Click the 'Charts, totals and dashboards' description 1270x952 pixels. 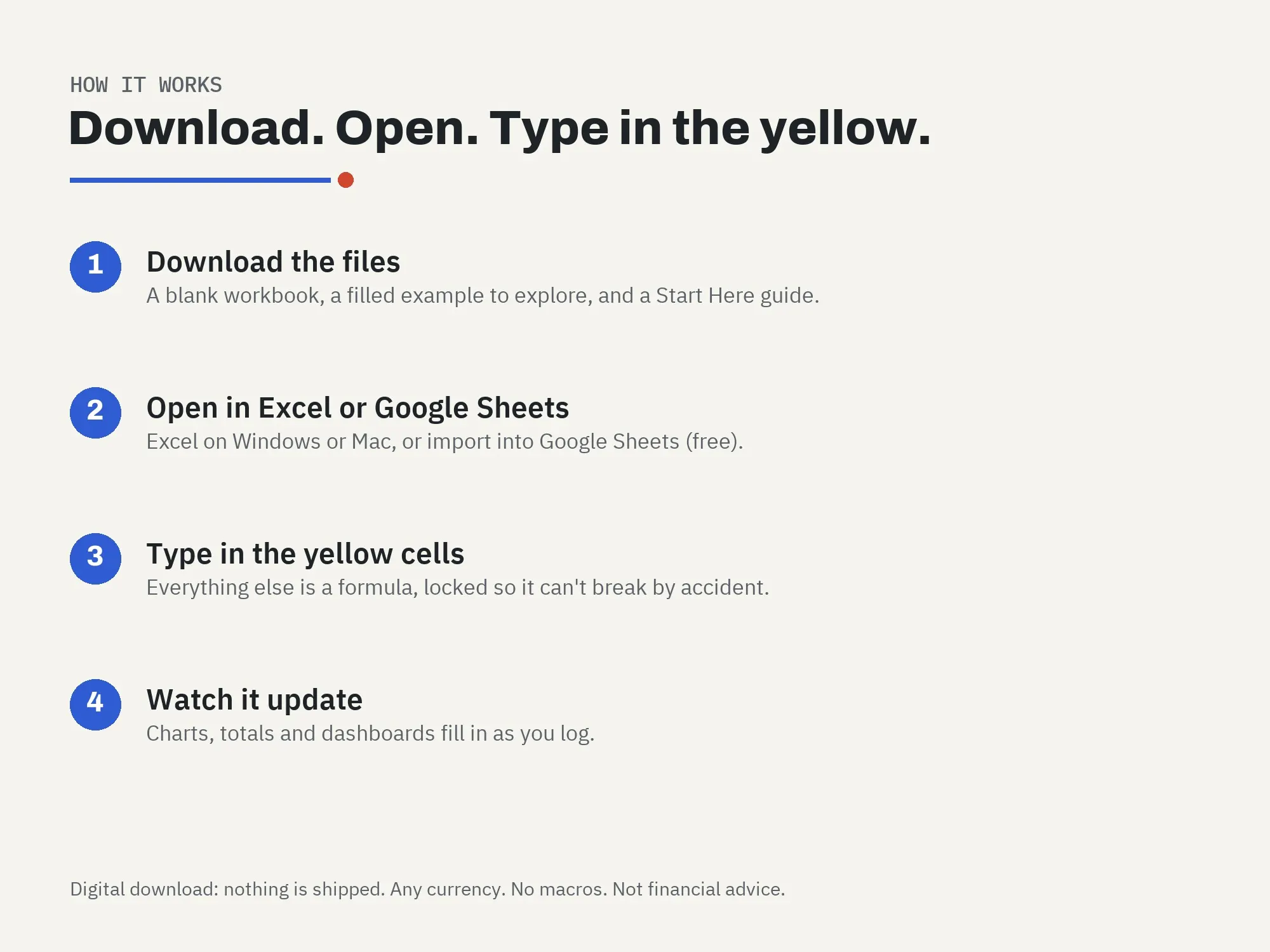tap(370, 734)
